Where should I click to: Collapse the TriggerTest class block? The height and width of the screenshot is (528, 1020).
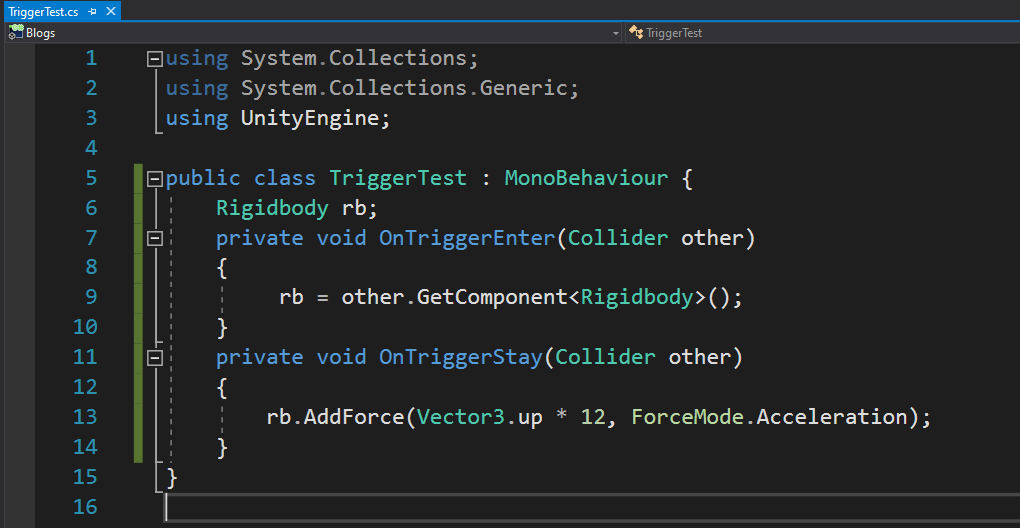(155, 179)
